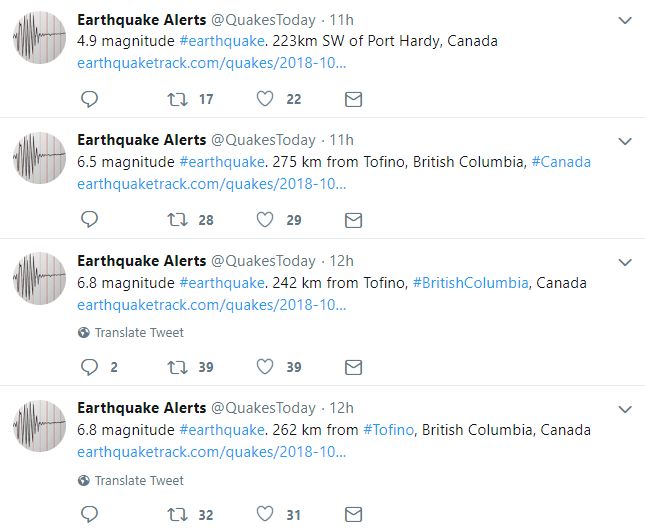Translate the 242 km from Tofino tweet
This screenshot has height=532, width=645.
(130, 332)
